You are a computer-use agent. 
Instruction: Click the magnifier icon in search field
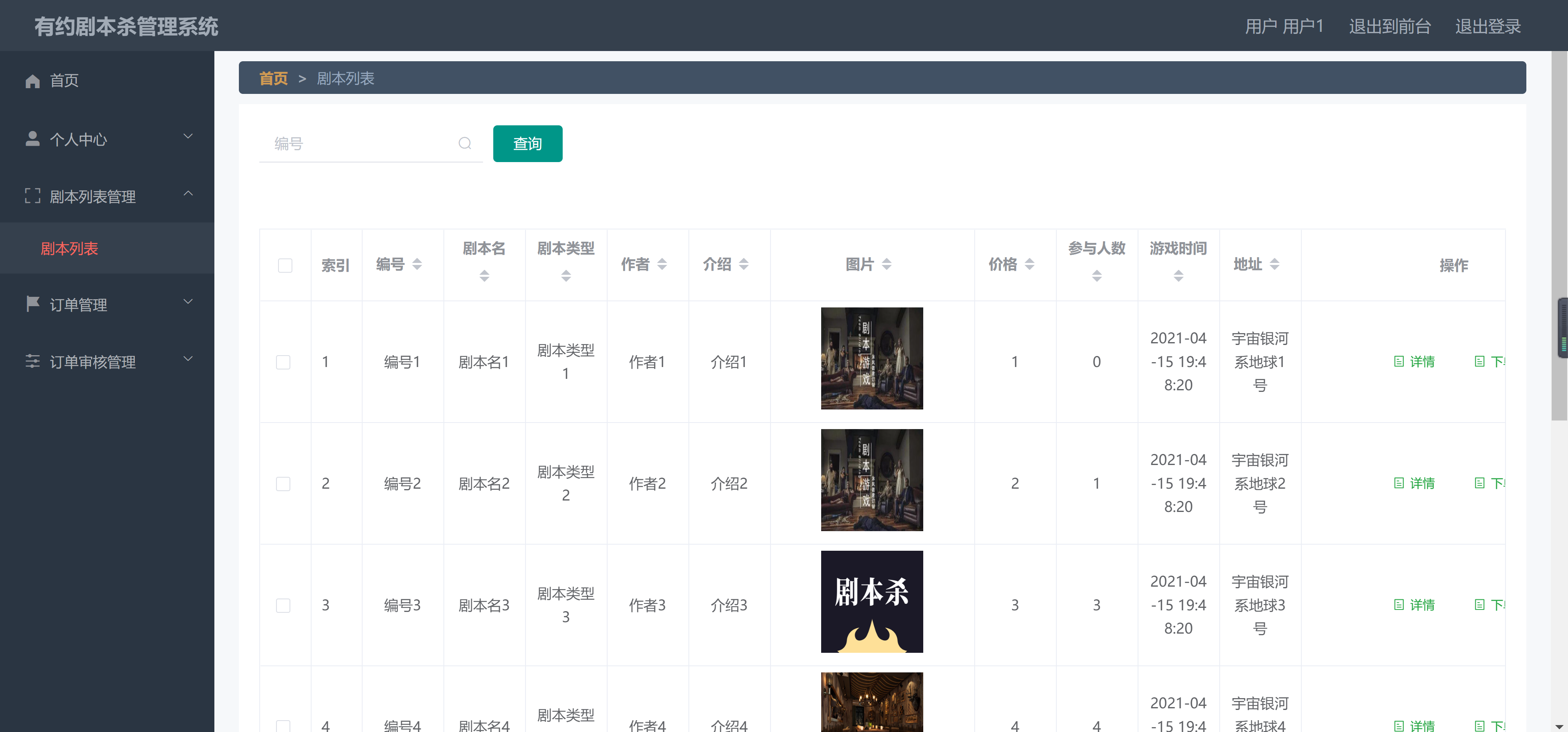[x=464, y=144]
